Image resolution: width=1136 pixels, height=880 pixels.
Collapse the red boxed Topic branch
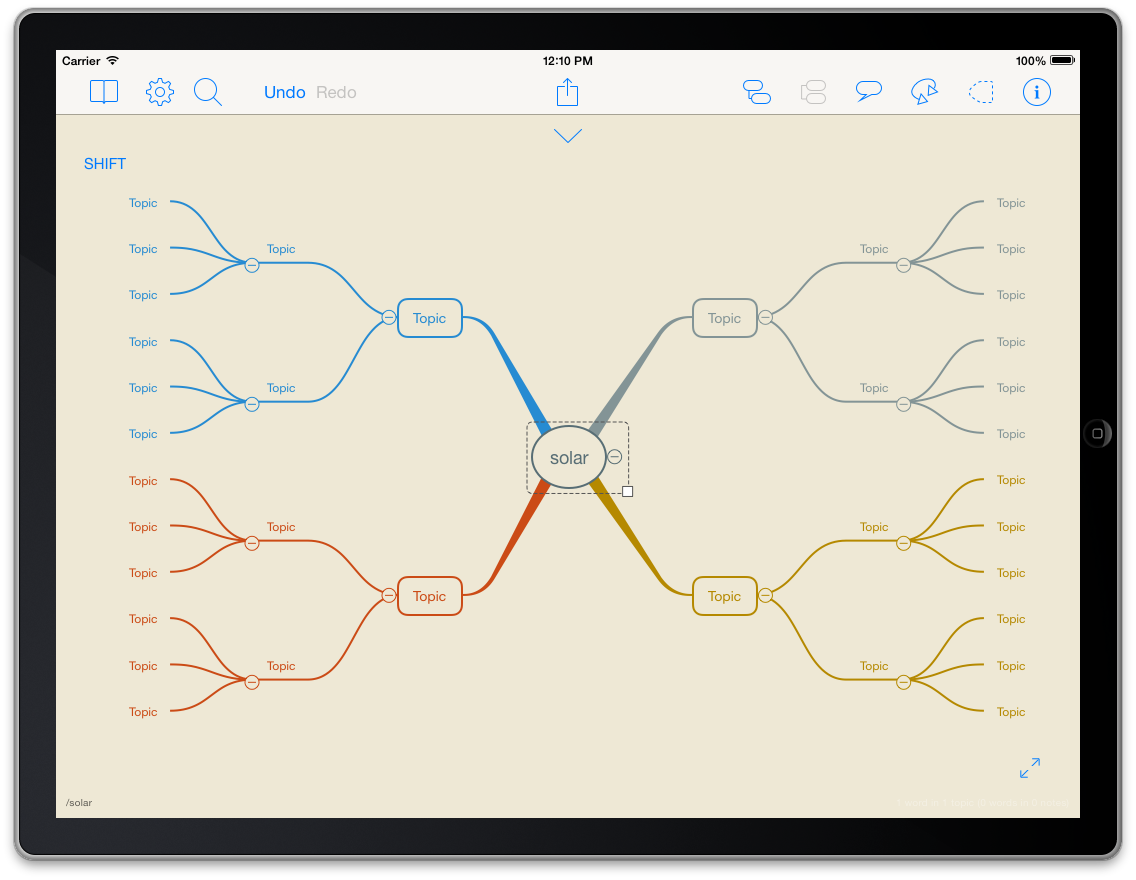pos(389,595)
